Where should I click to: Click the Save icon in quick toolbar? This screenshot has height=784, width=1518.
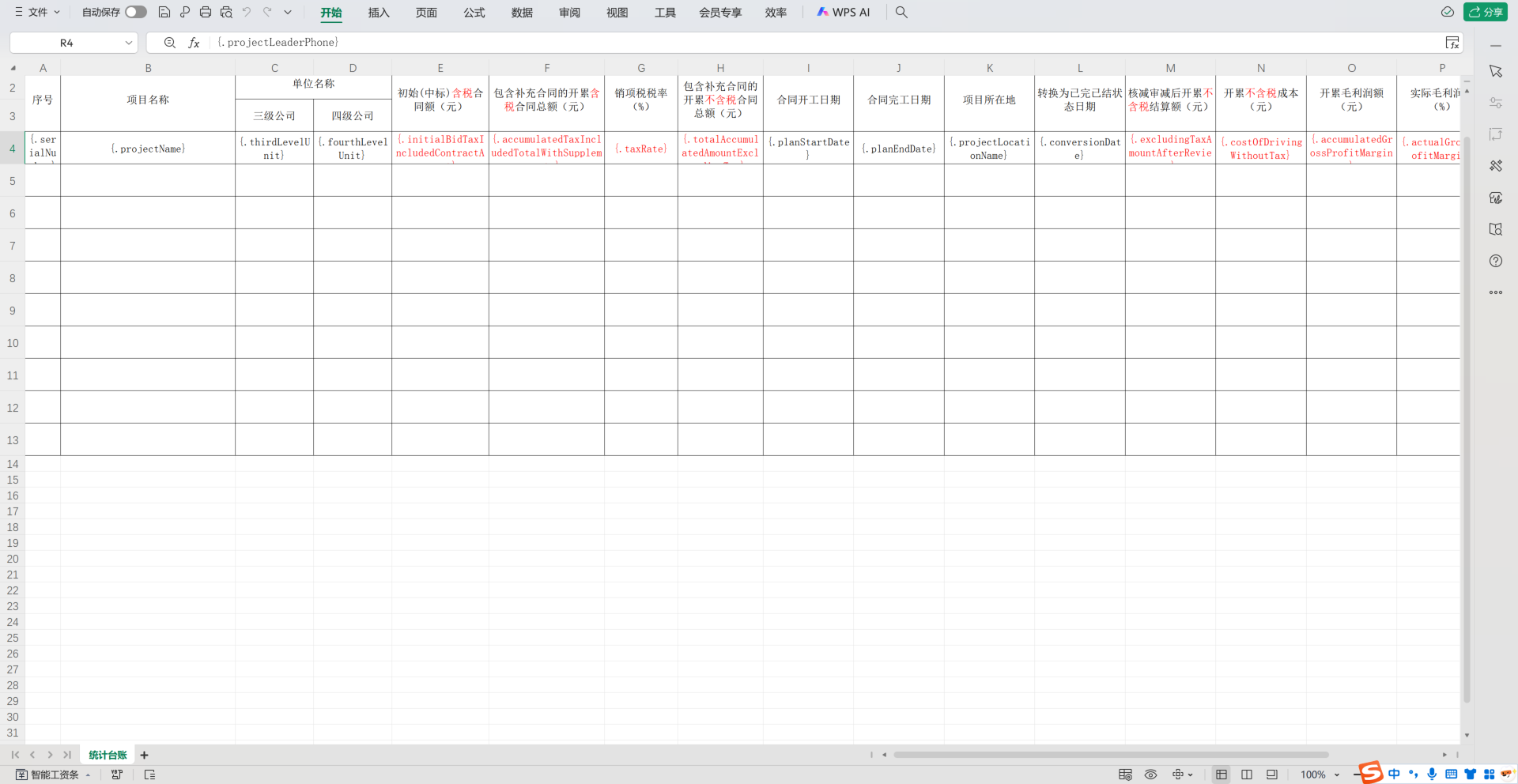(x=164, y=12)
